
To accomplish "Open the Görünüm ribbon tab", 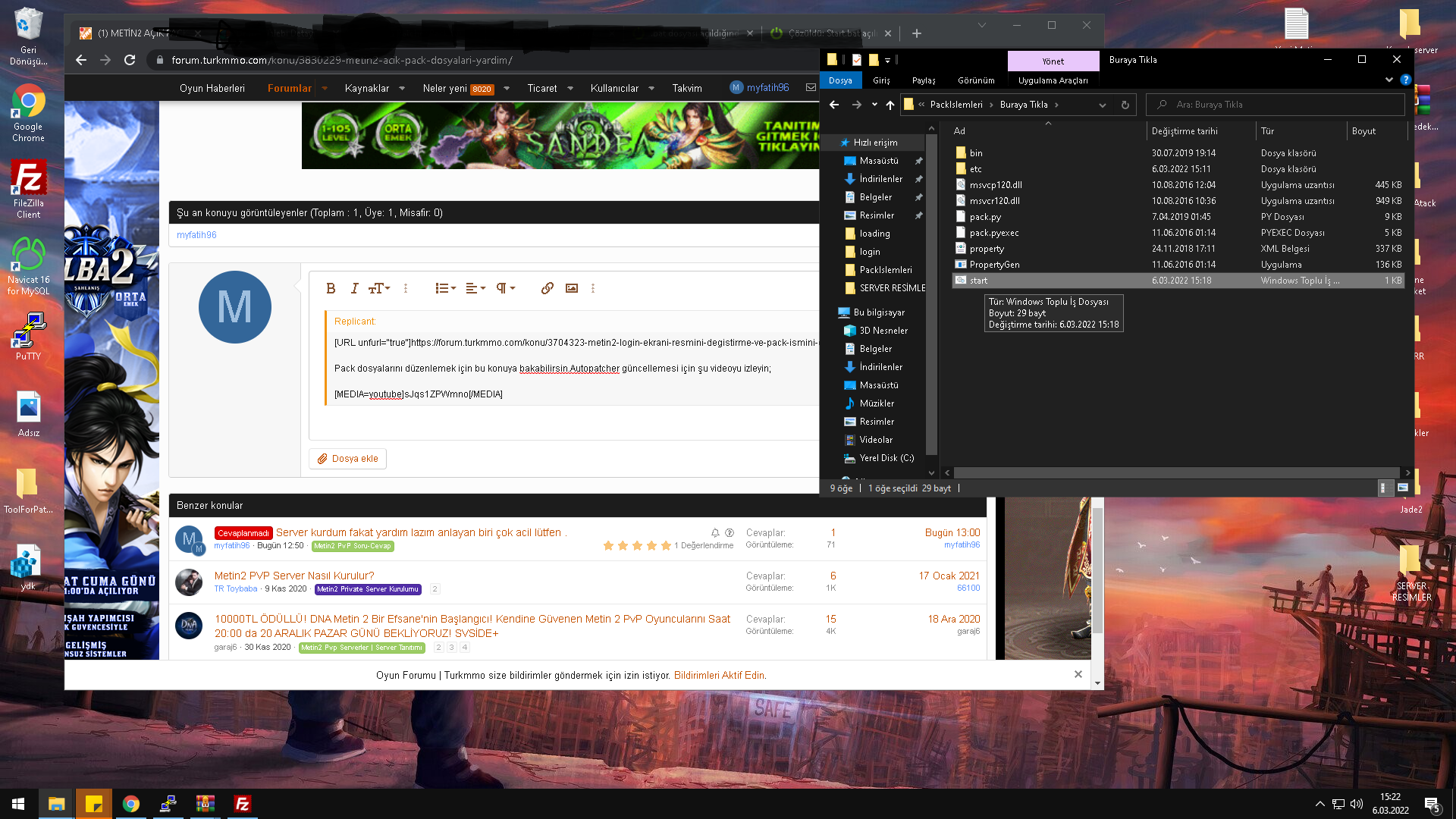I will click(x=976, y=80).
